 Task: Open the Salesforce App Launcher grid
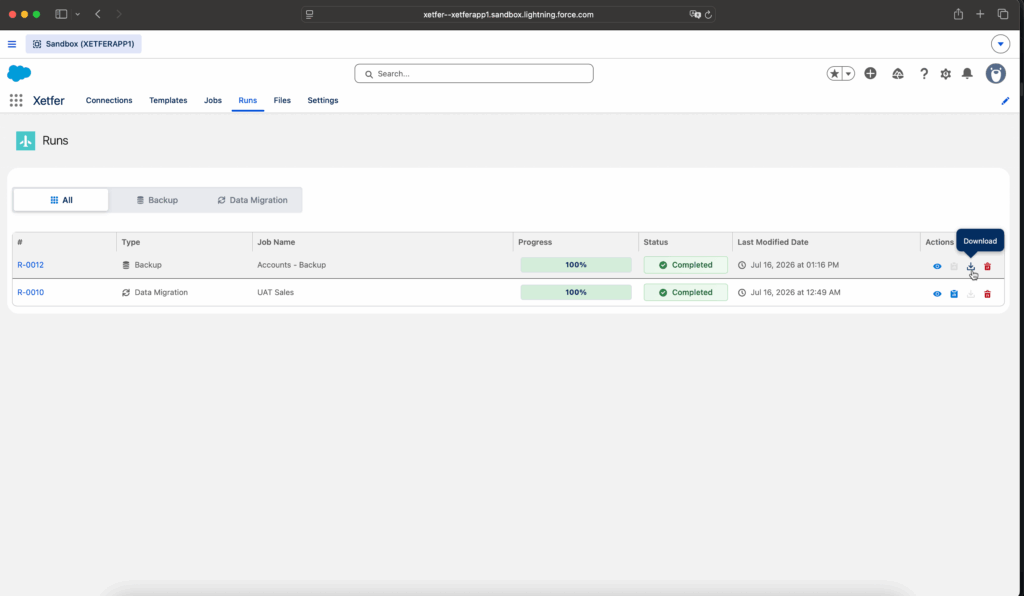tap(16, 100)
